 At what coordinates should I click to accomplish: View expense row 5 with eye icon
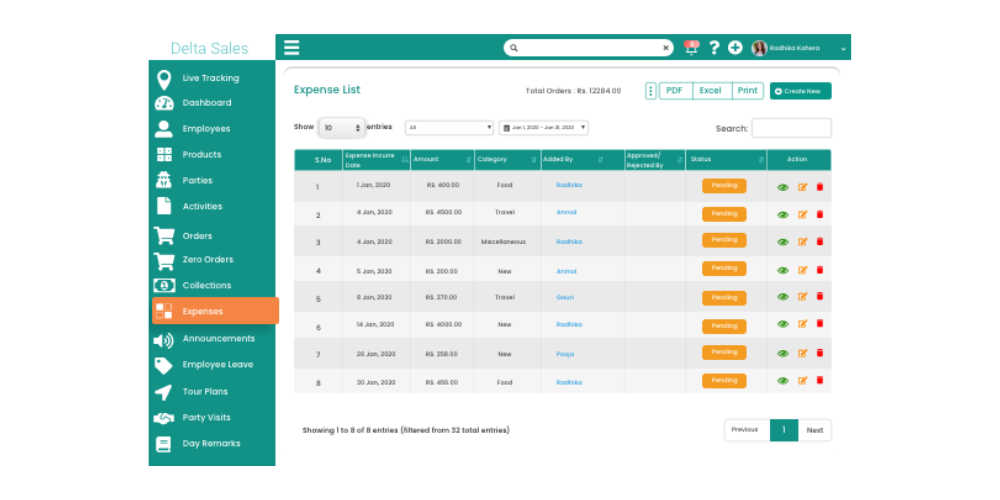pos(783,297)
